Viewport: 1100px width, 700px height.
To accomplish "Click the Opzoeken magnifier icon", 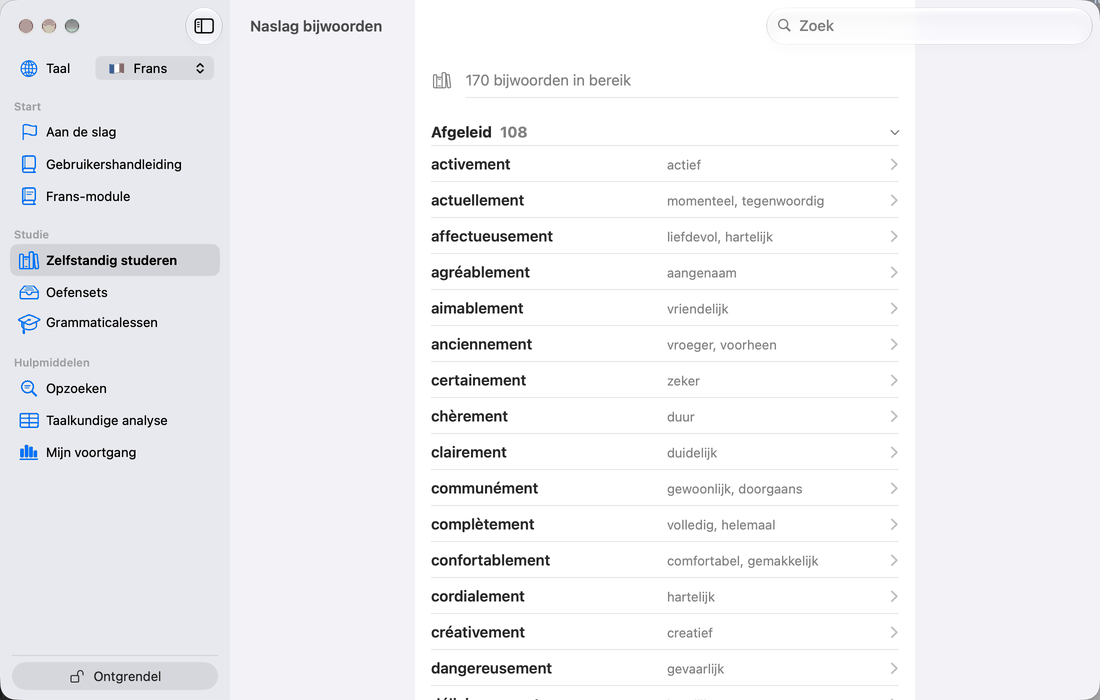I will pyautogui.click(x=29, y=389).
